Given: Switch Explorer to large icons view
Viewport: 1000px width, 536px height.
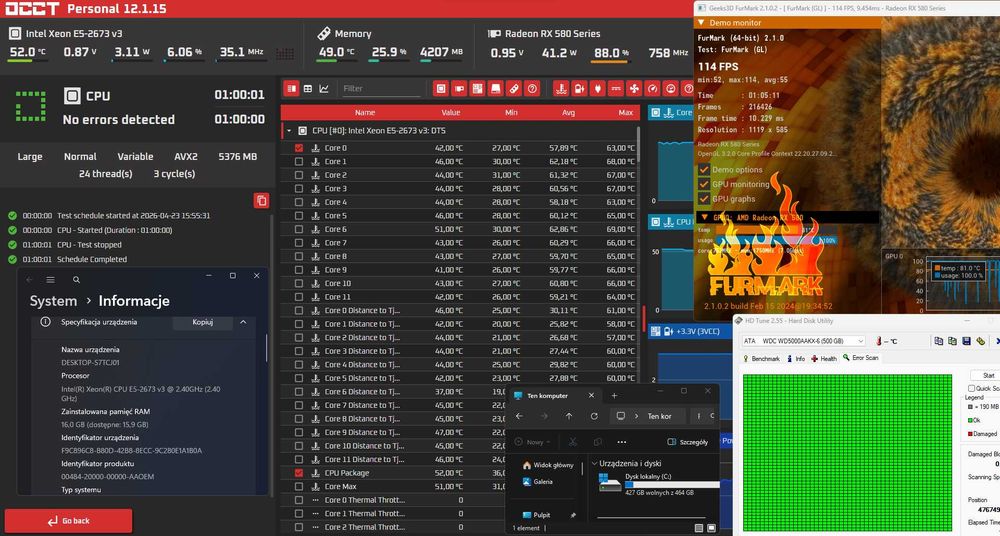Looking at the screenshot, I should (x=711, y=528).
